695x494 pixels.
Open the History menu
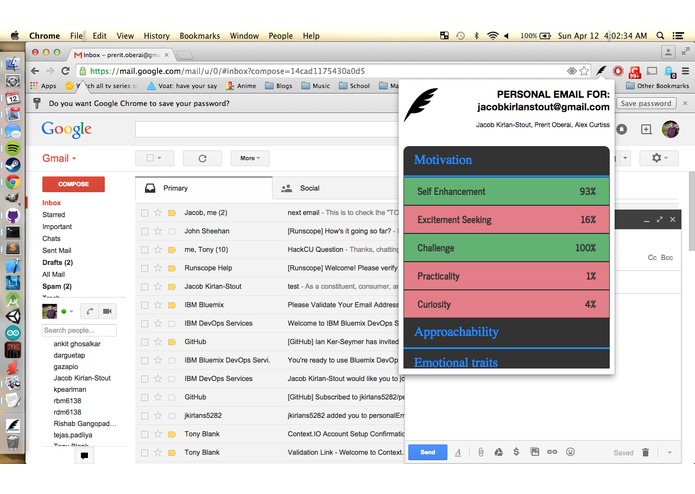tap(156, 35)
